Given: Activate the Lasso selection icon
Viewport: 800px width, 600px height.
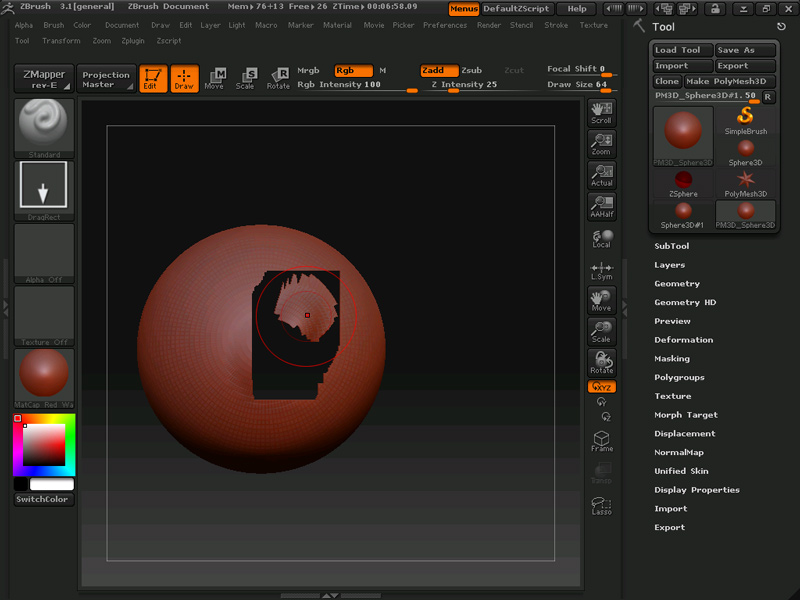Looking at the screenshot, I should pos(601,505).
